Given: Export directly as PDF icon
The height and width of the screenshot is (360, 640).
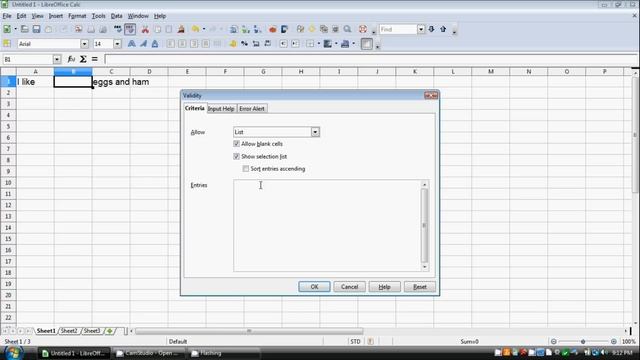Looking at the screenshot, I should coord(78,29).
